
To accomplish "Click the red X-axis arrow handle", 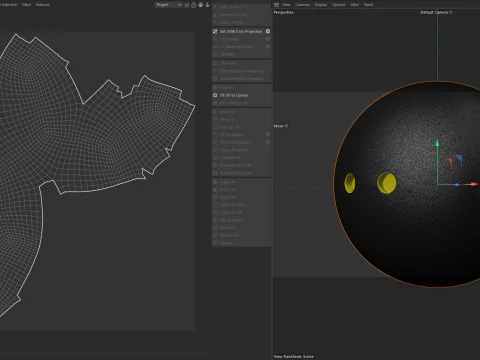I will 474,184.
